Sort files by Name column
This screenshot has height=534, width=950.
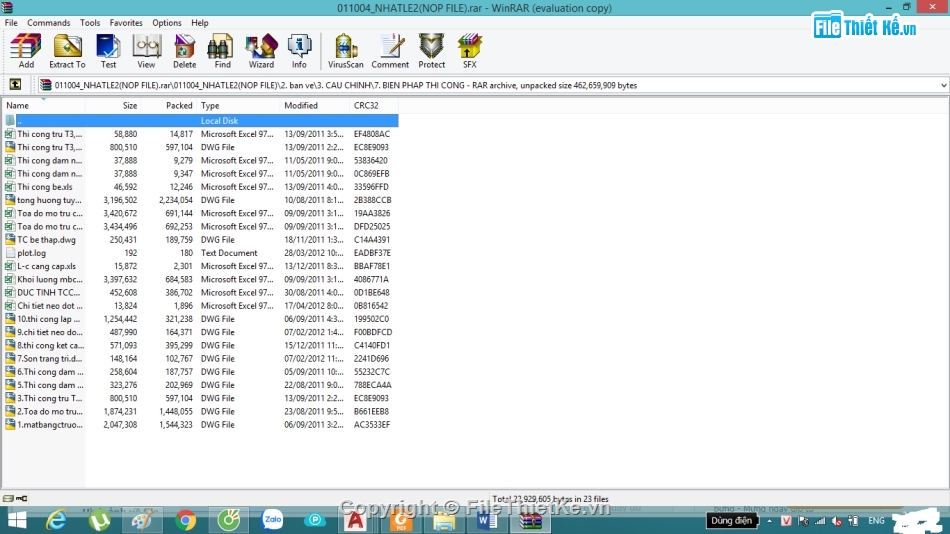pyautogui.click(x=44, y=105)
